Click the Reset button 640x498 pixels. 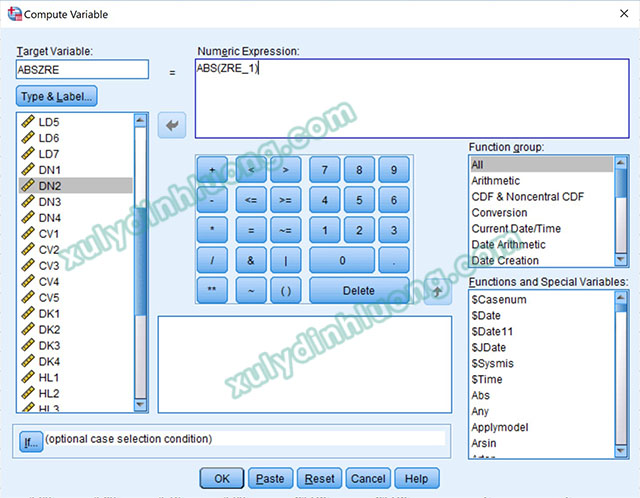click(x=319, y=478)
